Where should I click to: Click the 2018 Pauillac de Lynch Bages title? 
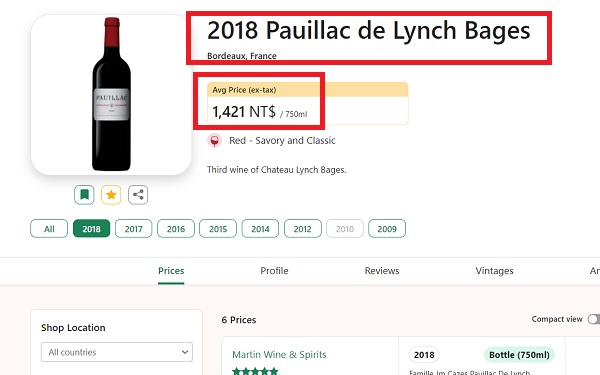tap(368, 30)
